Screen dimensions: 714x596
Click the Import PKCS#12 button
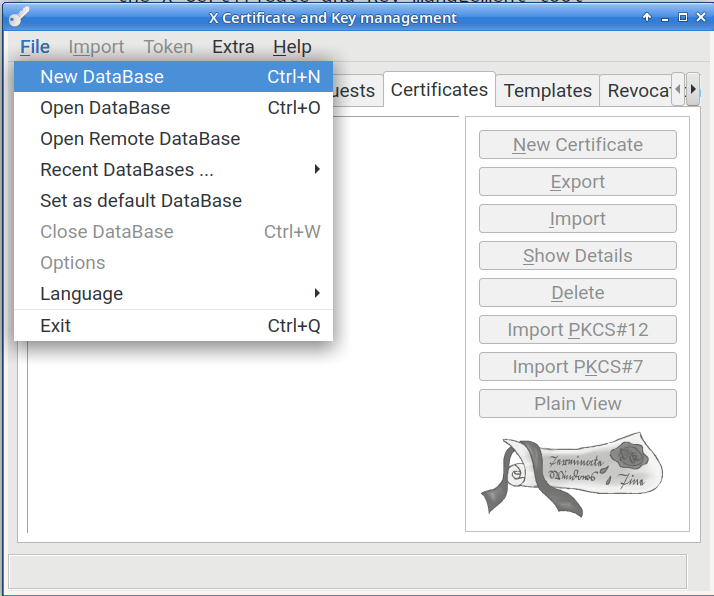coord(577,330)
